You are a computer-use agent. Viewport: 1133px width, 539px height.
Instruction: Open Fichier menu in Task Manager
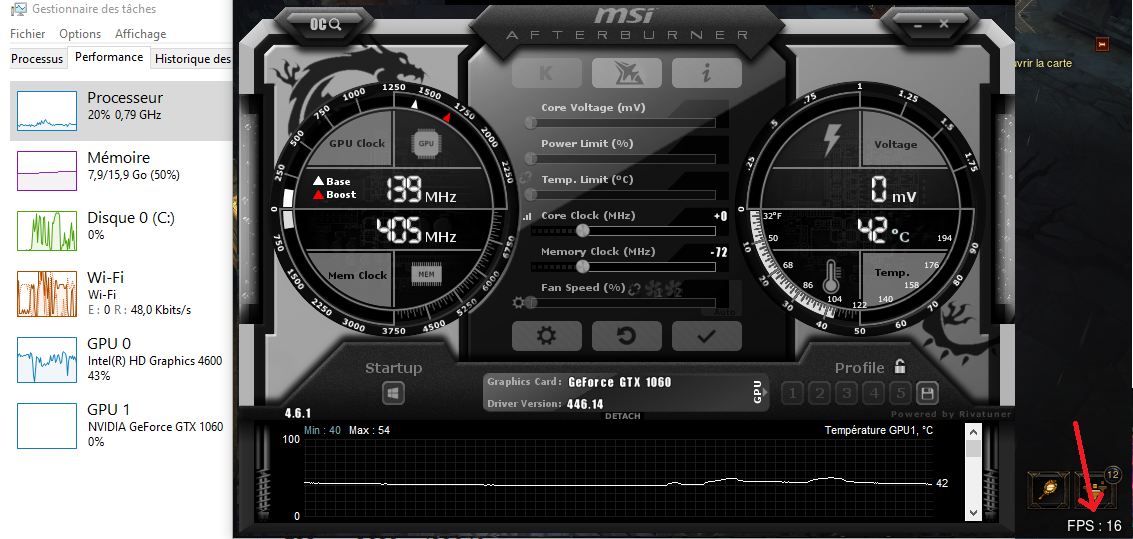coord(27,34)
